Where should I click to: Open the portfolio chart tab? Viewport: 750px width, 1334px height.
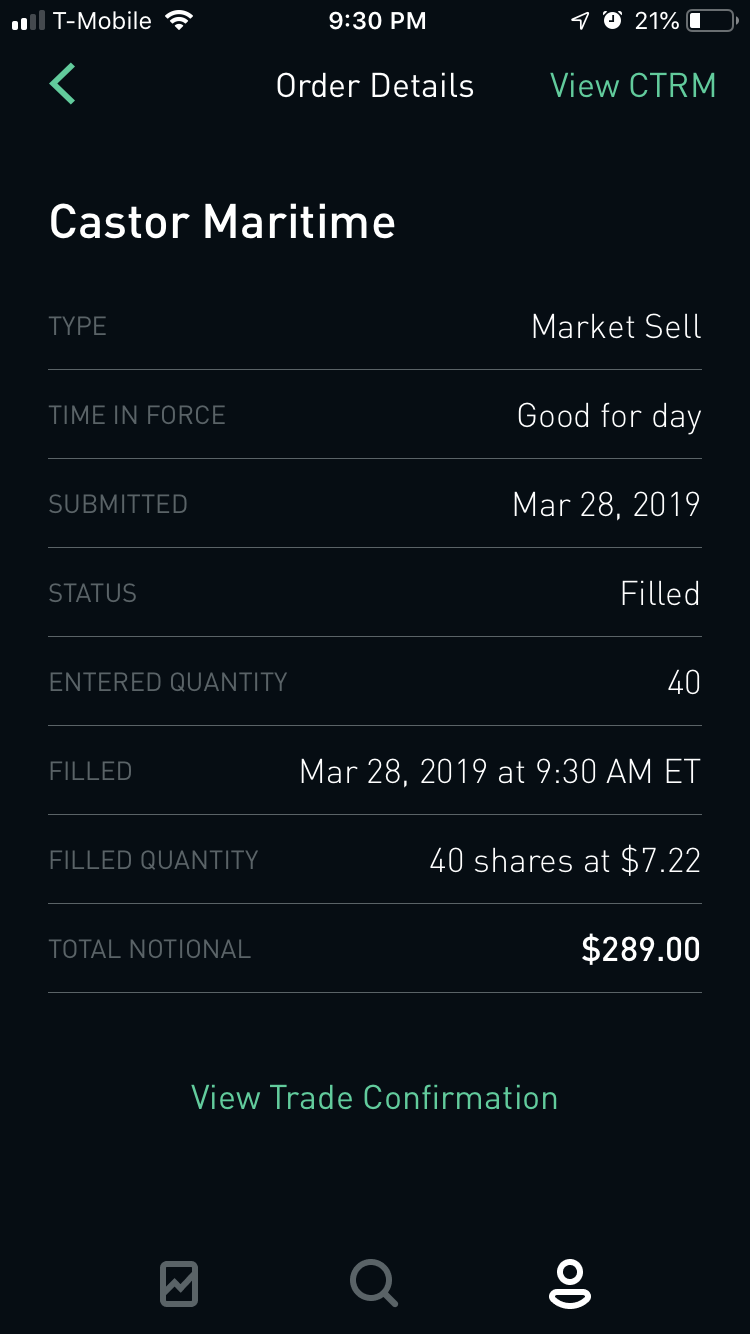click(x=179, y=1283)
